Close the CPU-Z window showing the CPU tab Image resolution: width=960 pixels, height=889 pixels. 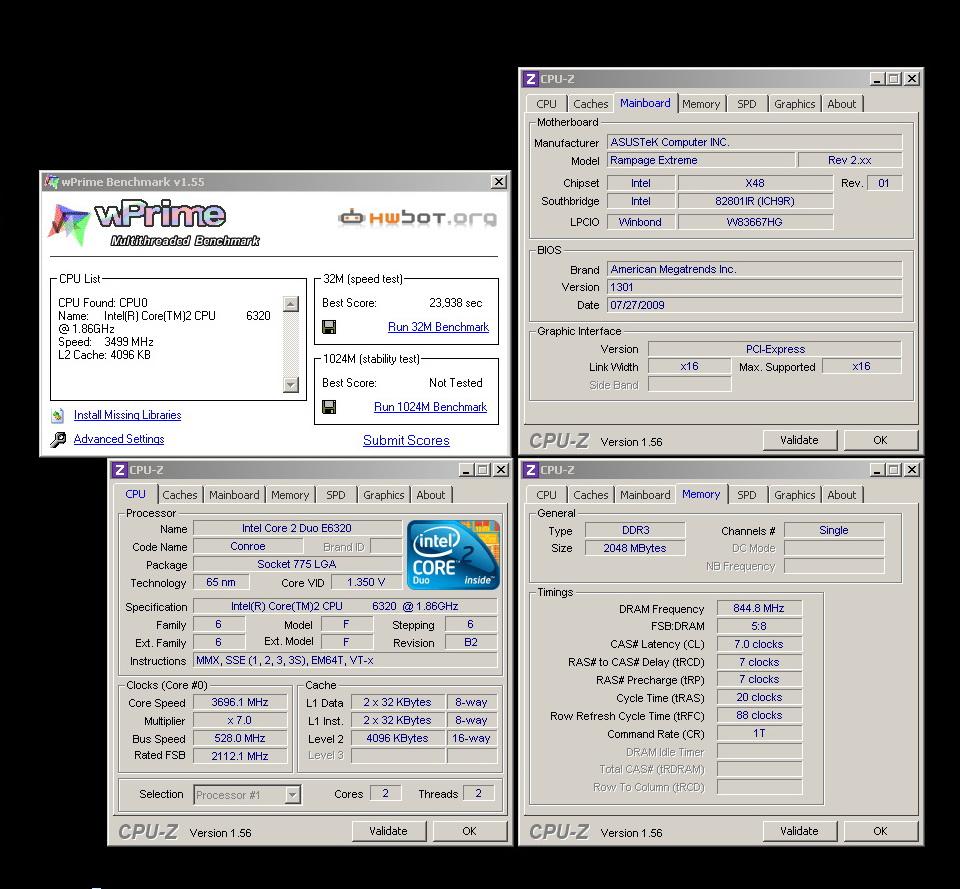click(x=501, y=470)
